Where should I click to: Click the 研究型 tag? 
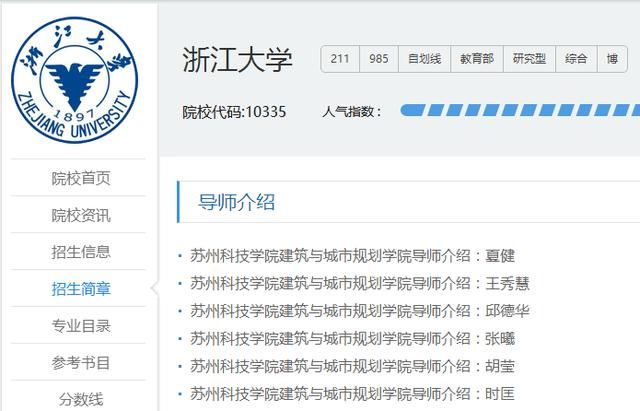[x=529, y=59]
